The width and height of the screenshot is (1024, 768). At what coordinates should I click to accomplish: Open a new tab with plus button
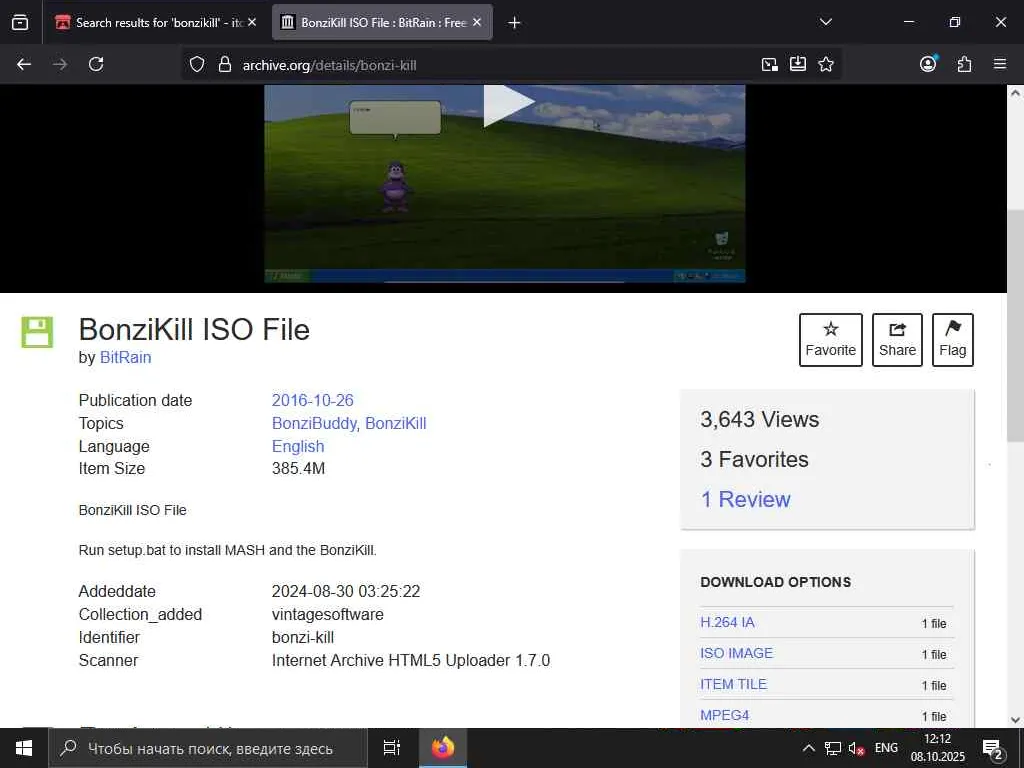(514, 23)
